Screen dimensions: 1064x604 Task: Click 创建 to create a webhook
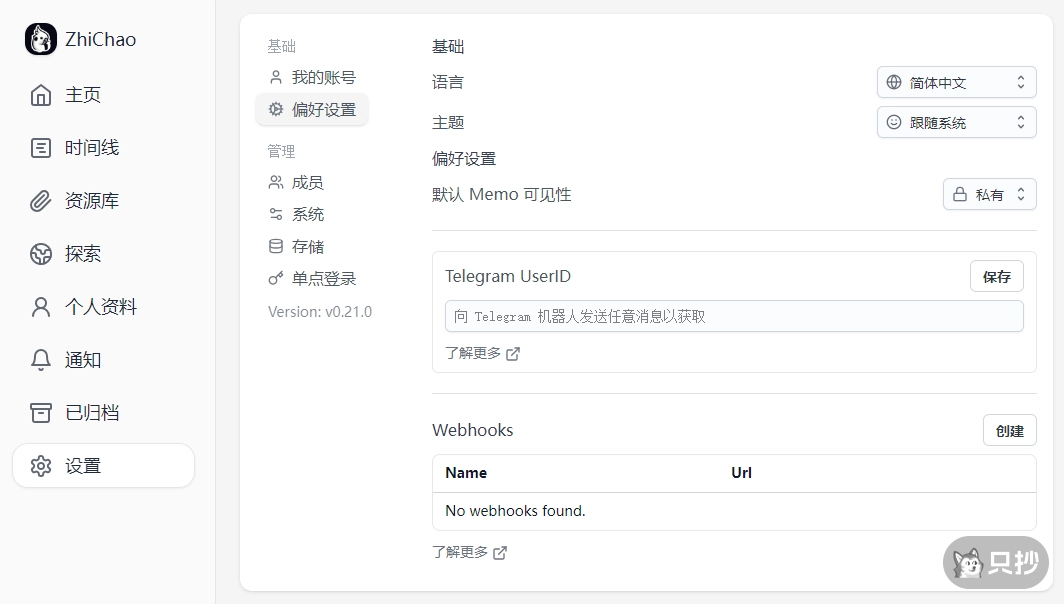1009,431
